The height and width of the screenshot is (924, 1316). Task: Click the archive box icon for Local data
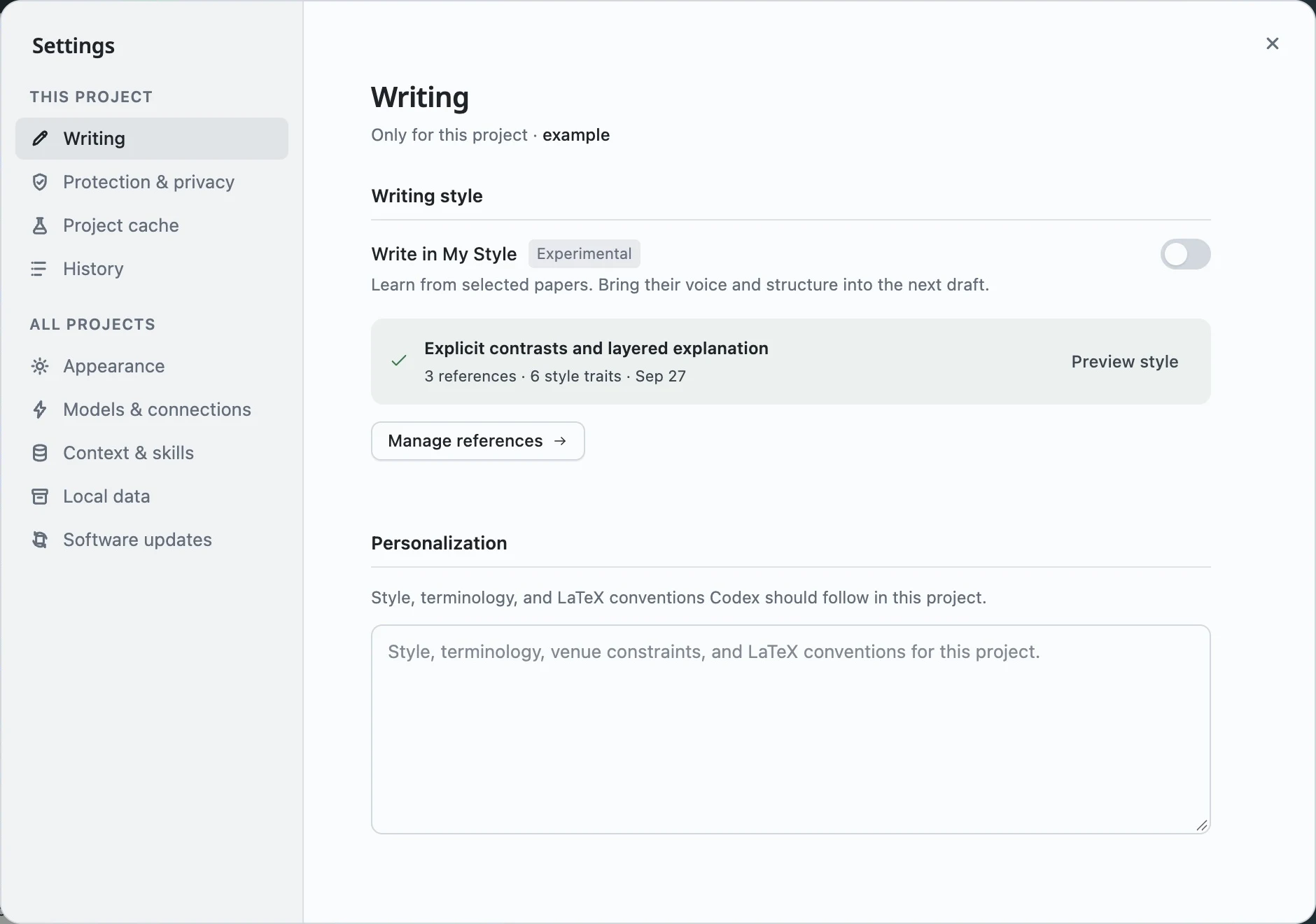click(40, 496)
